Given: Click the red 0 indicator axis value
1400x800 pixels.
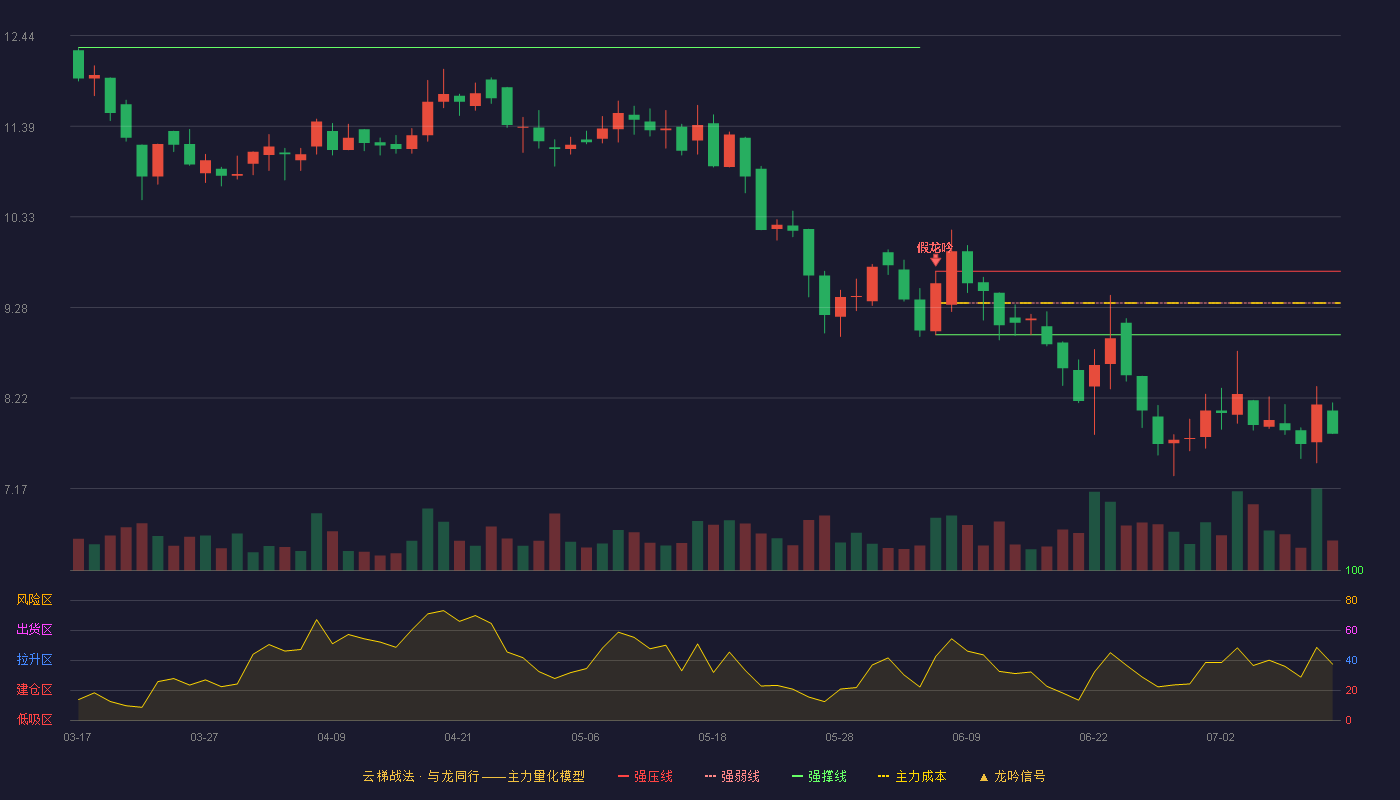Looking at the screenshot, I should pos(1348,720).
